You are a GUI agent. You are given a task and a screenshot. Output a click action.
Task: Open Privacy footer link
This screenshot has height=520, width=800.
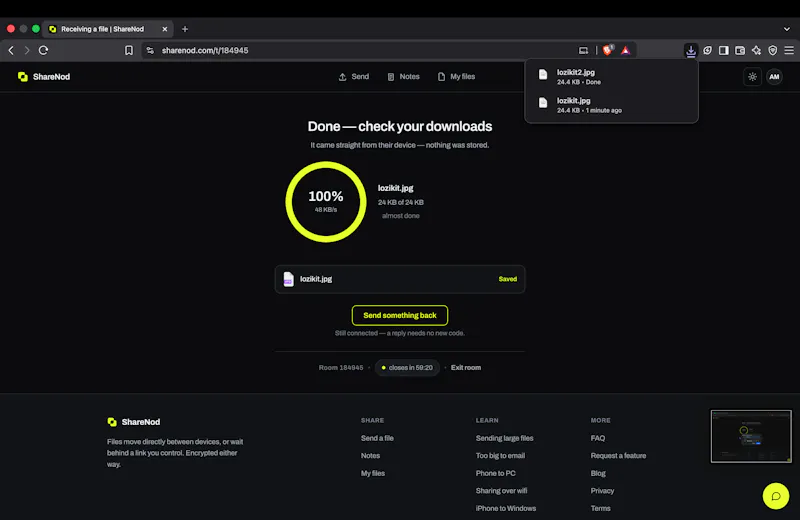coord(602,490)
